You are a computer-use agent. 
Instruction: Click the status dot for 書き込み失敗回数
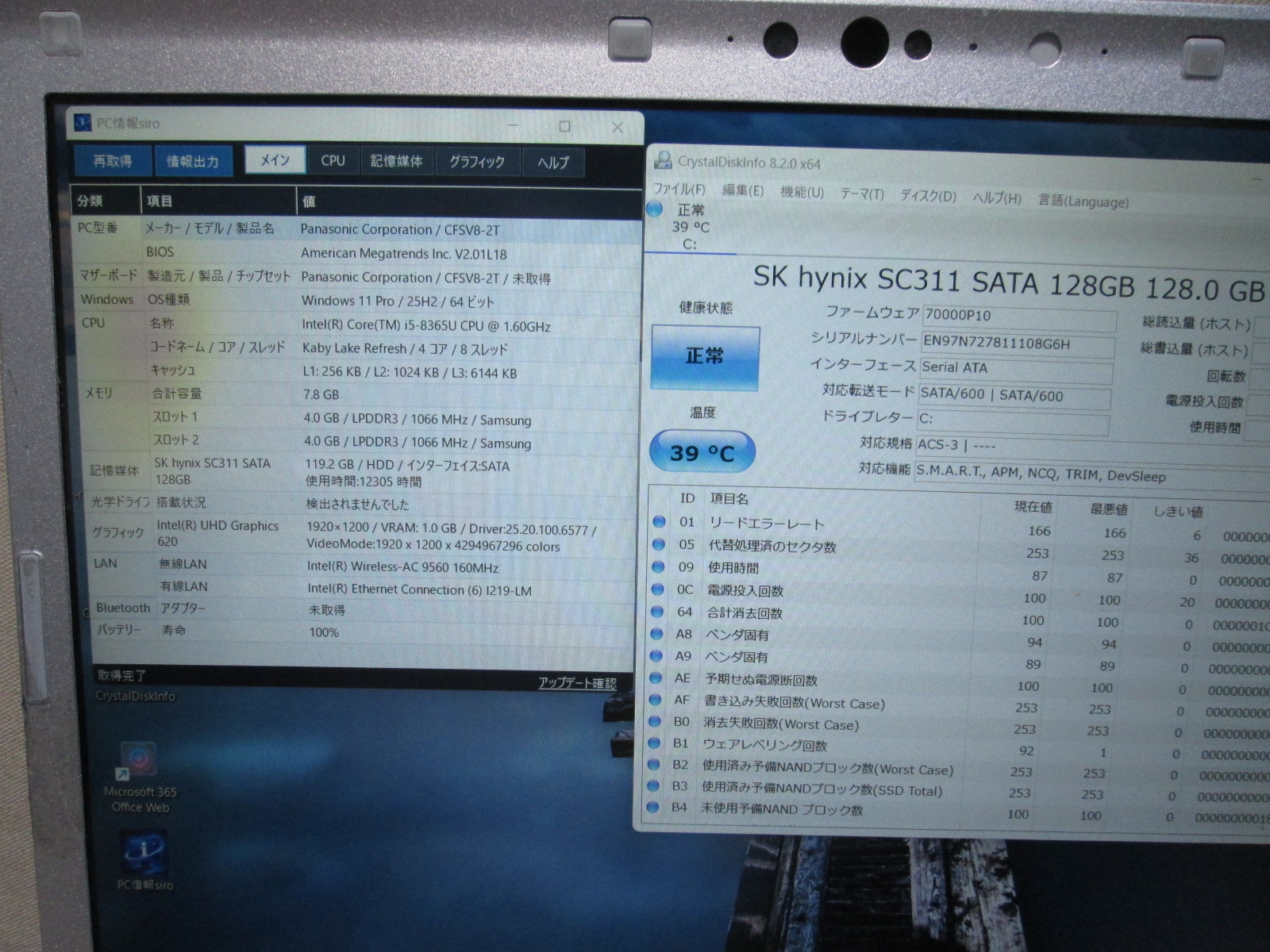click(x=656, y=700)
